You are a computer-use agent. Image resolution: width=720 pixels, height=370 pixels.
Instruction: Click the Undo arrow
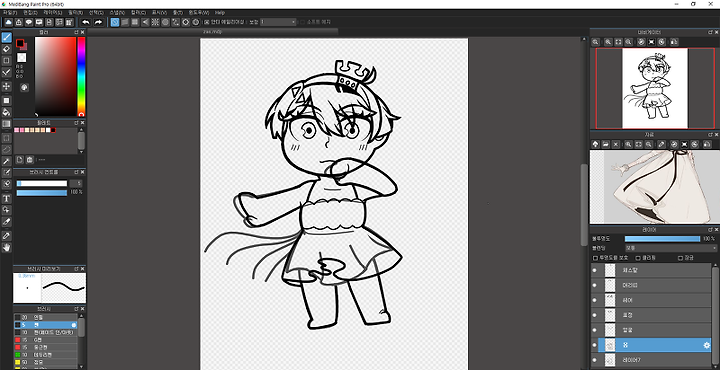[x=86, y=22]
